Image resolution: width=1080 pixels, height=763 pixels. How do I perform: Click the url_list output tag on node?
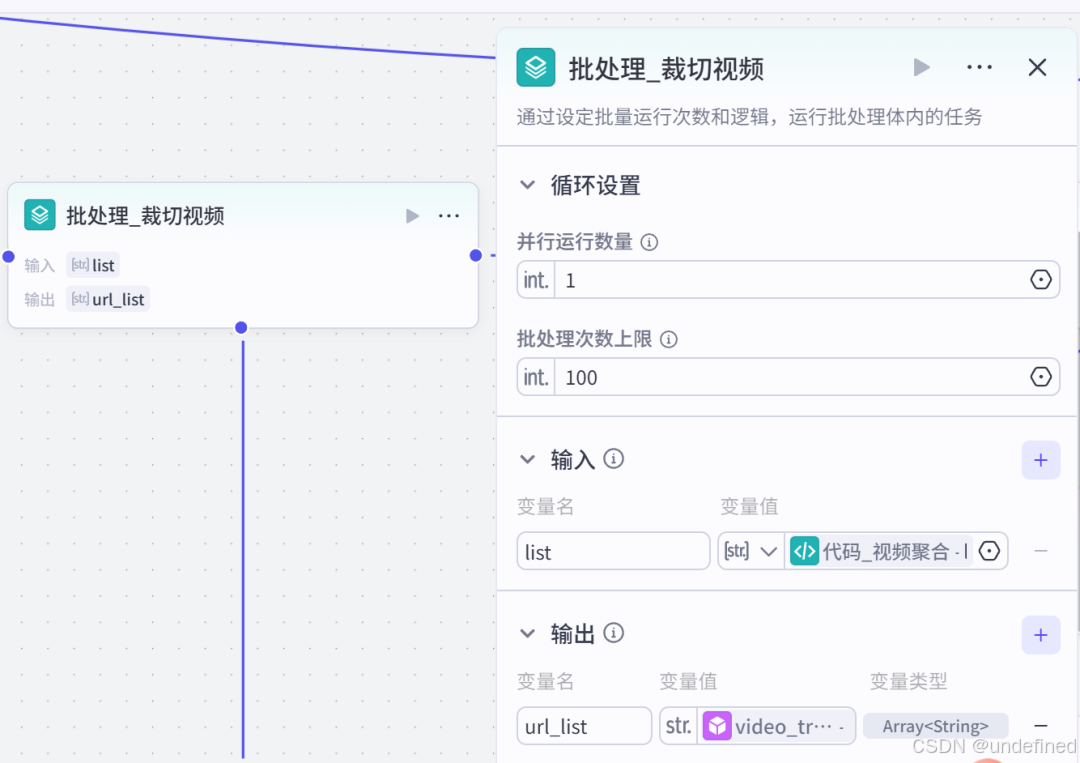tap(108, 299)
